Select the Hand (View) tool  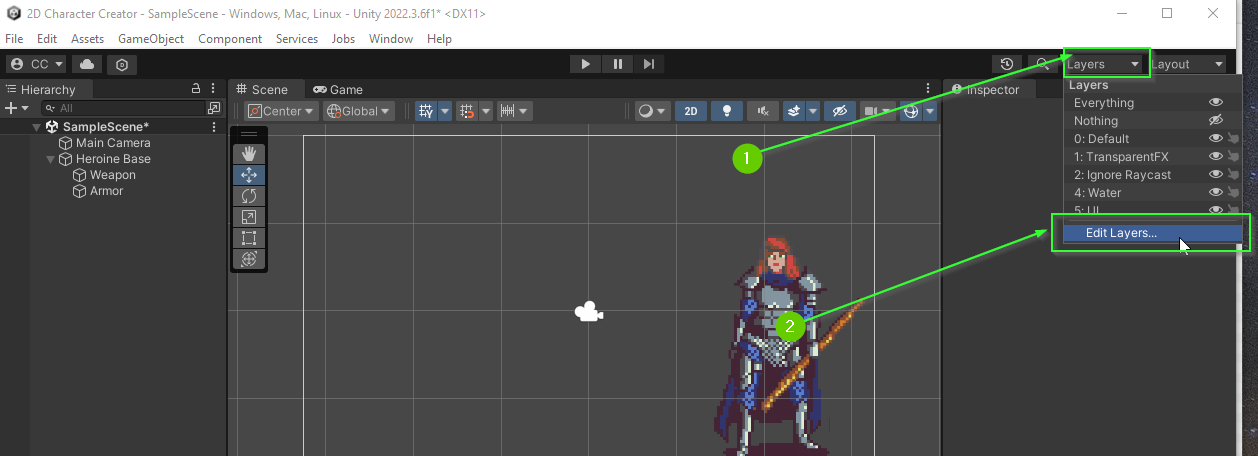[x=249, y=153]
